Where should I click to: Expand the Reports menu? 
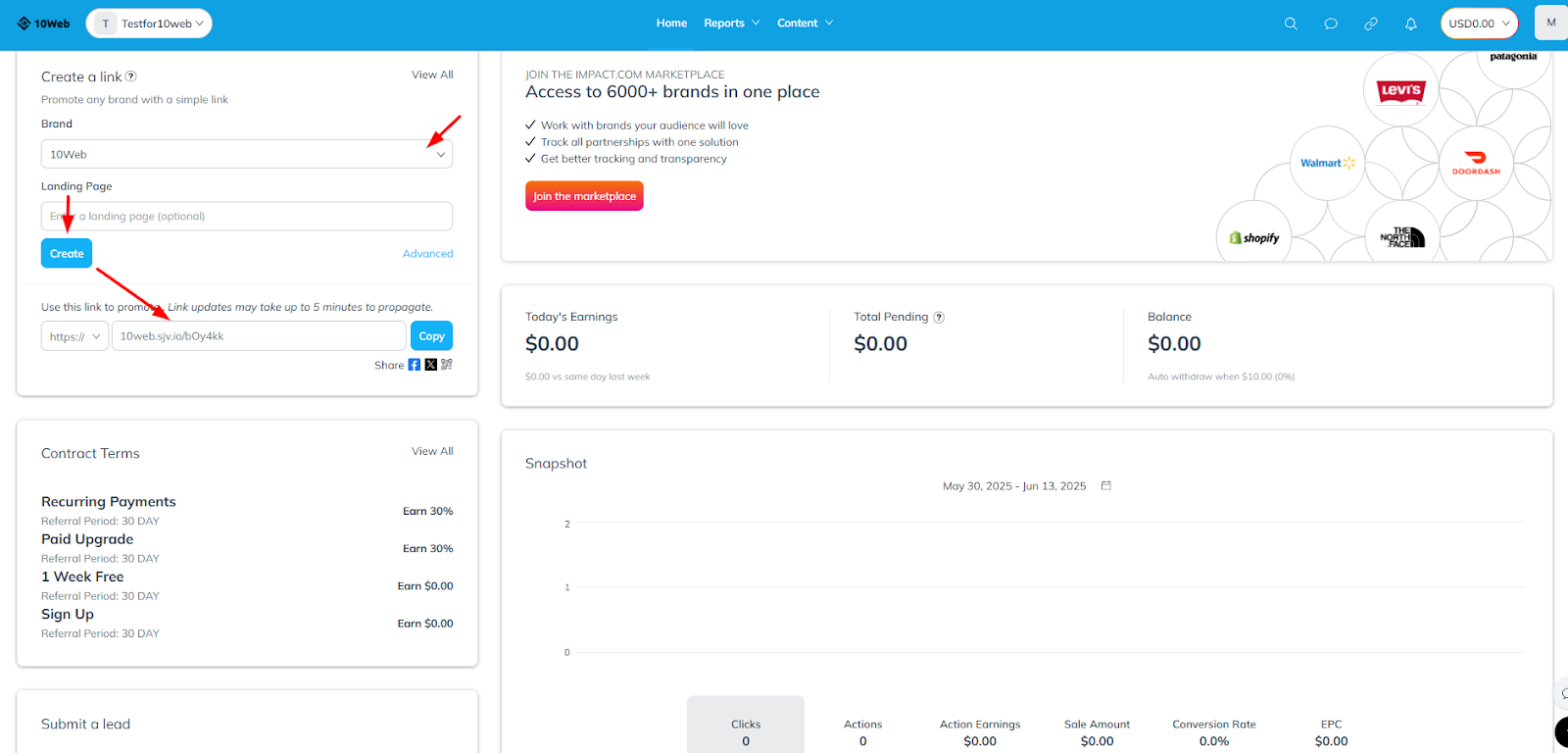click(x=731, y=24)
